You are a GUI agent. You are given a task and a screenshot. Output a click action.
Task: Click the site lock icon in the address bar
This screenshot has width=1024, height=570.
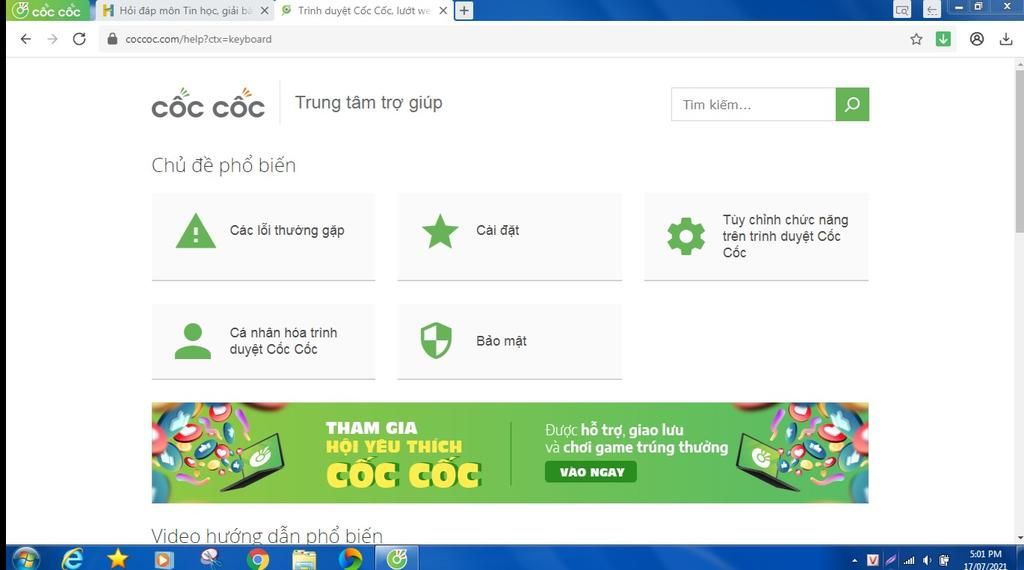tap(112, 39)
